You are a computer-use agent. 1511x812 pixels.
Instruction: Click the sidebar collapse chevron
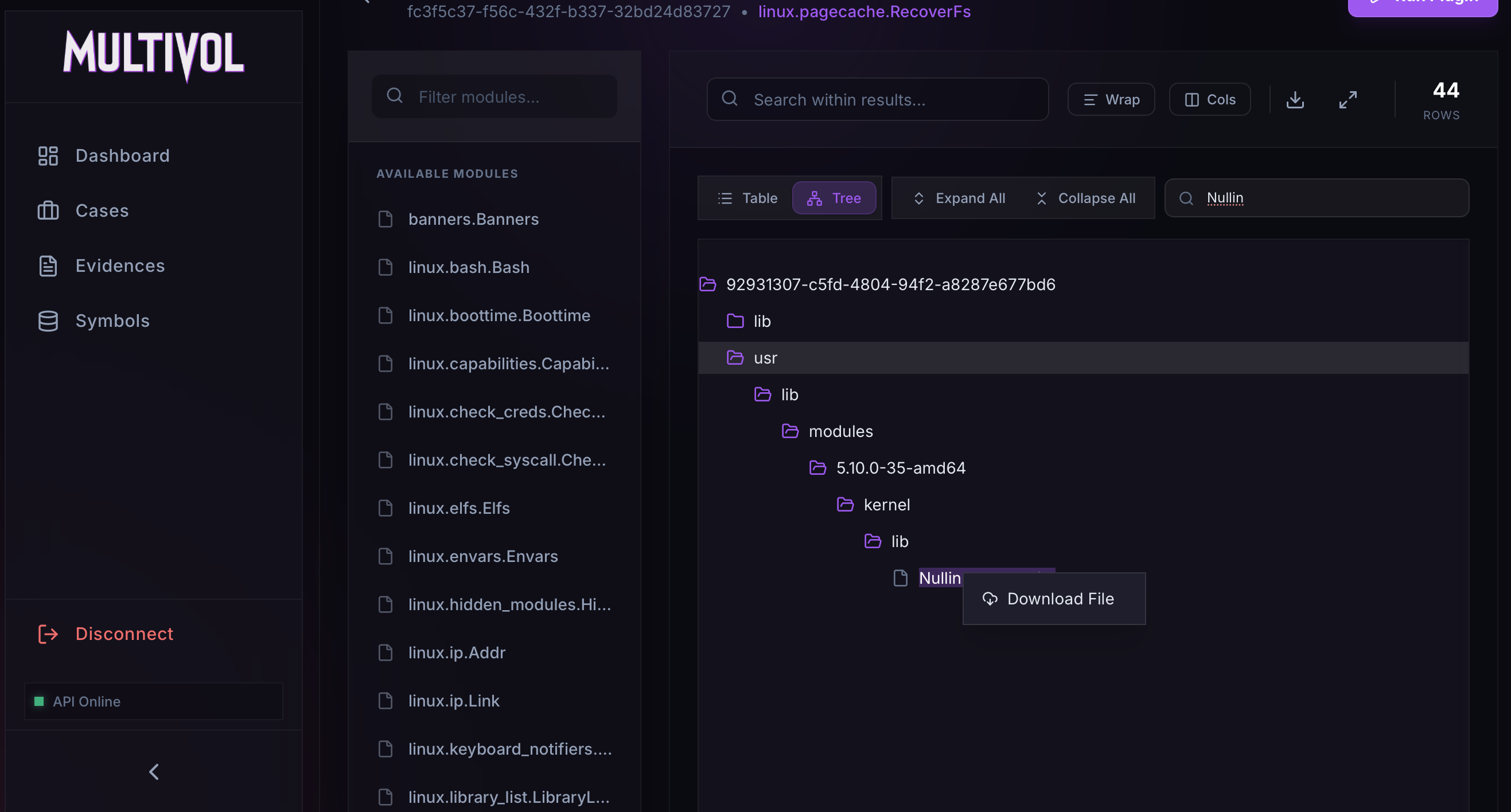point(154,771)
